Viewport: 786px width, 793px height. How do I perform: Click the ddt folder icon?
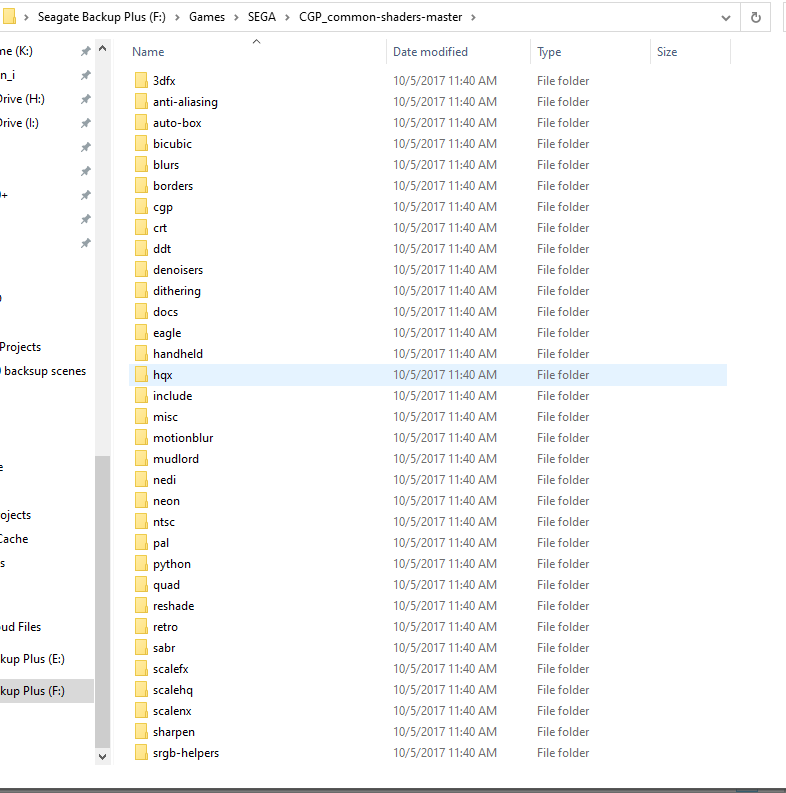(x=141, y=248)
